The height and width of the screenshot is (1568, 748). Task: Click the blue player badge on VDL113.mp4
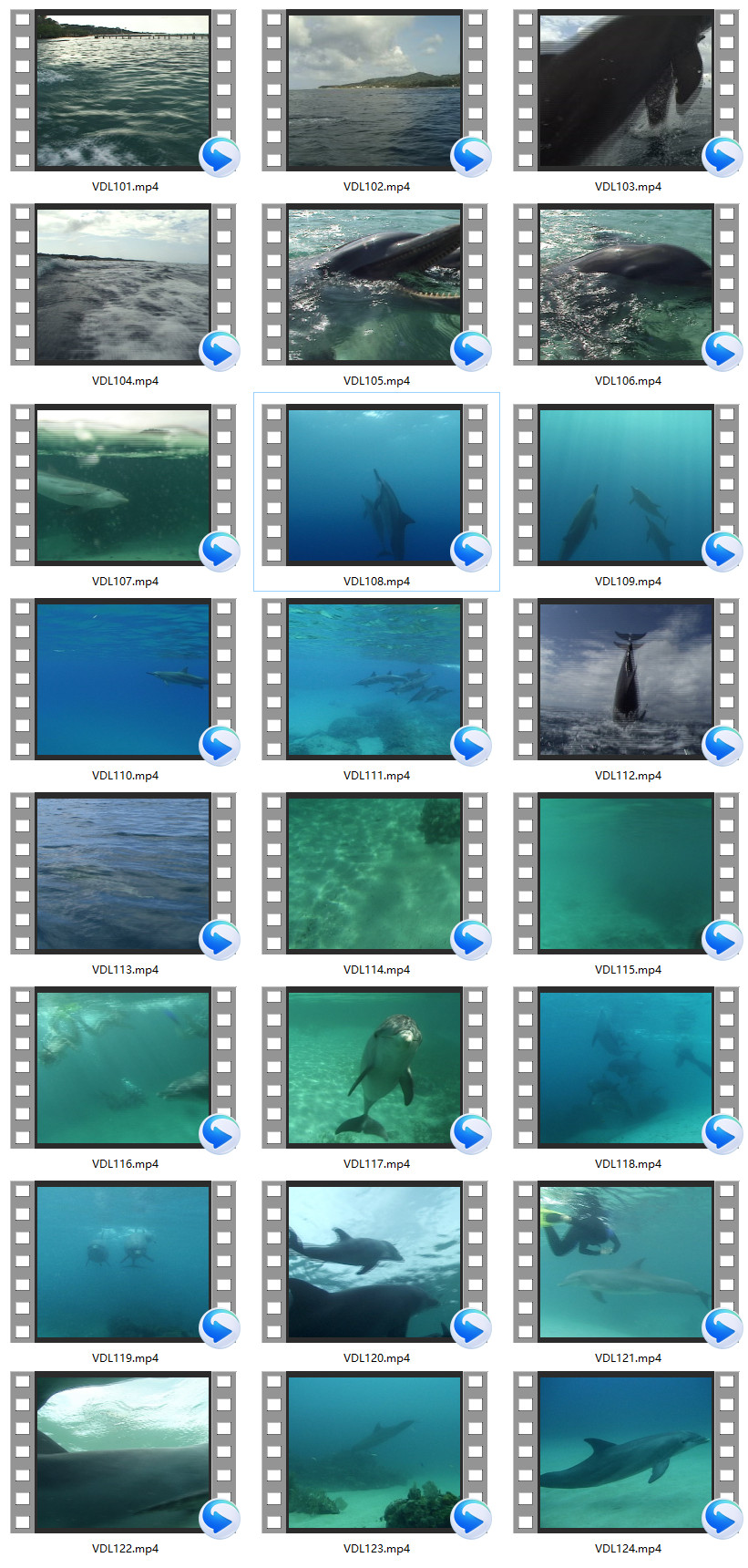click(x=220, y=940)
